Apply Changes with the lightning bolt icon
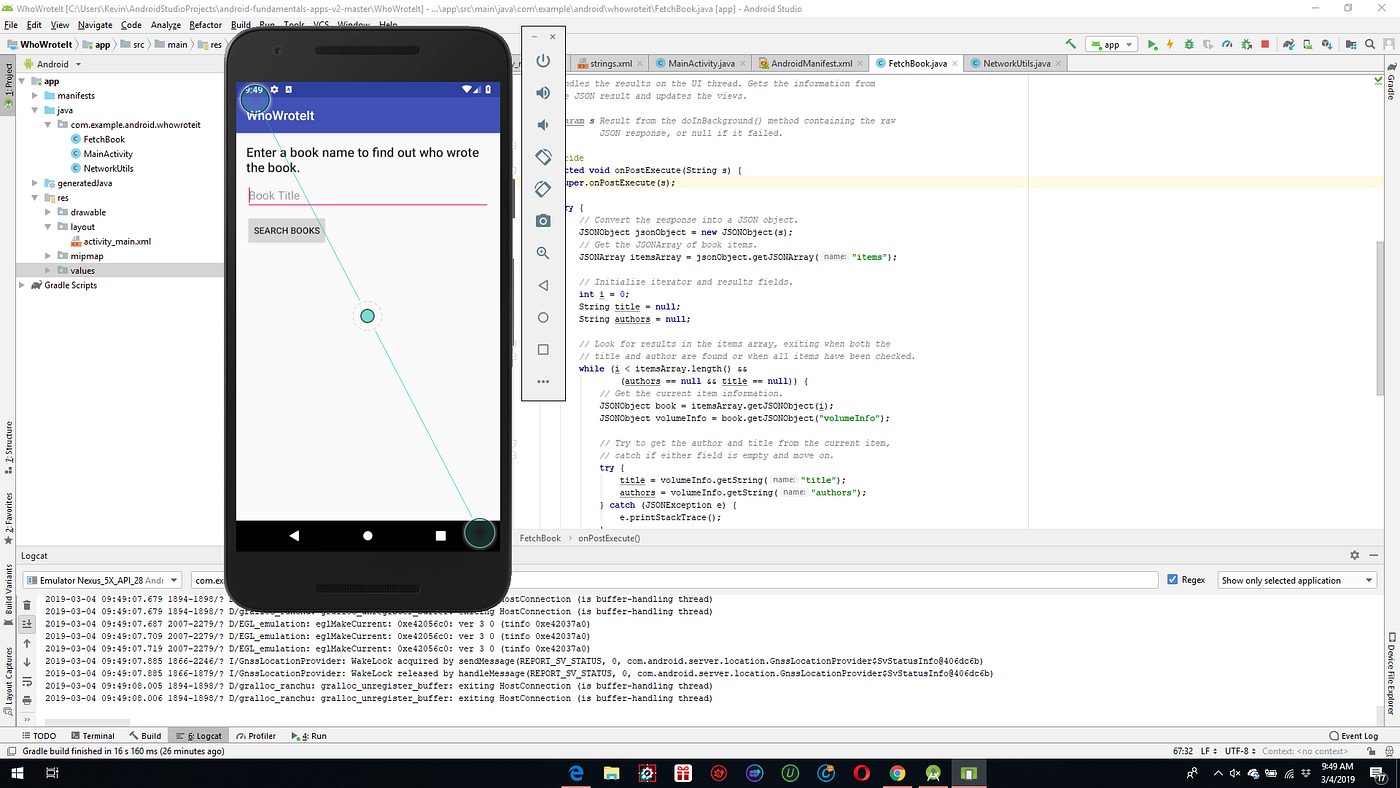The image size is (1400, 788). [1170, 44]
